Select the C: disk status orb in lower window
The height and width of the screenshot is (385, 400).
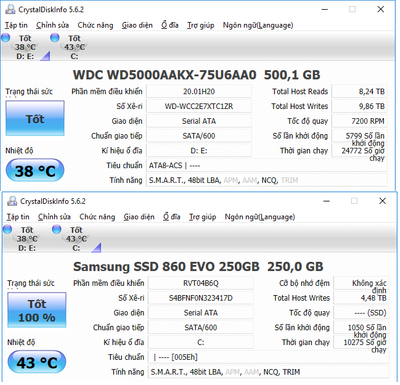click(57, 229)
